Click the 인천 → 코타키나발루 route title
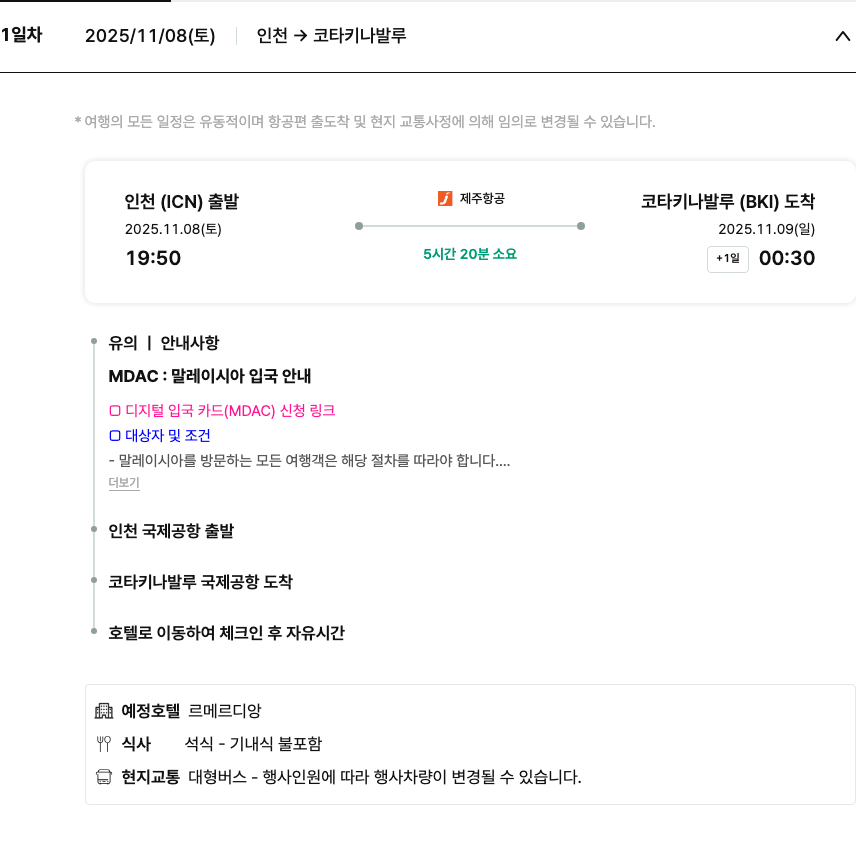The height and width of the screenshot is (845, 856). (x=331, y=36)
